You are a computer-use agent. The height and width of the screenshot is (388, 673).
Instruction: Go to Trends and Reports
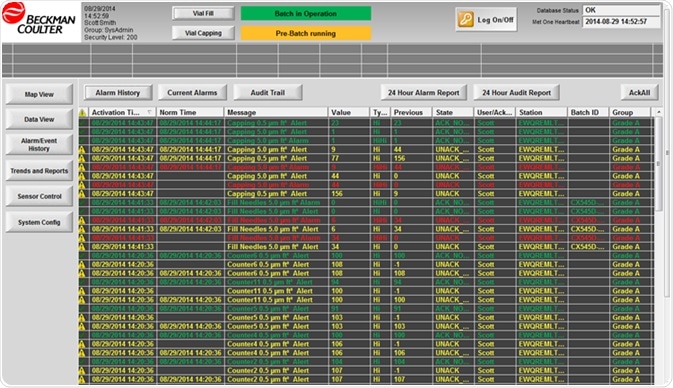click(x=39, y=171)
